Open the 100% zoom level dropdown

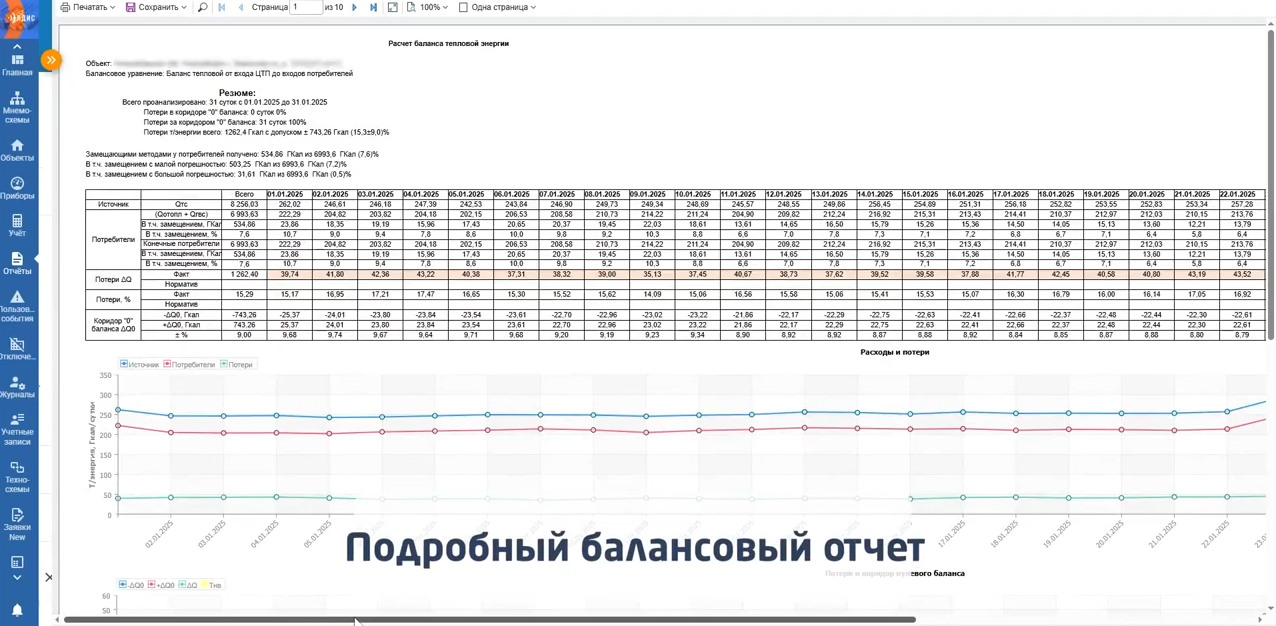point(428,7)
